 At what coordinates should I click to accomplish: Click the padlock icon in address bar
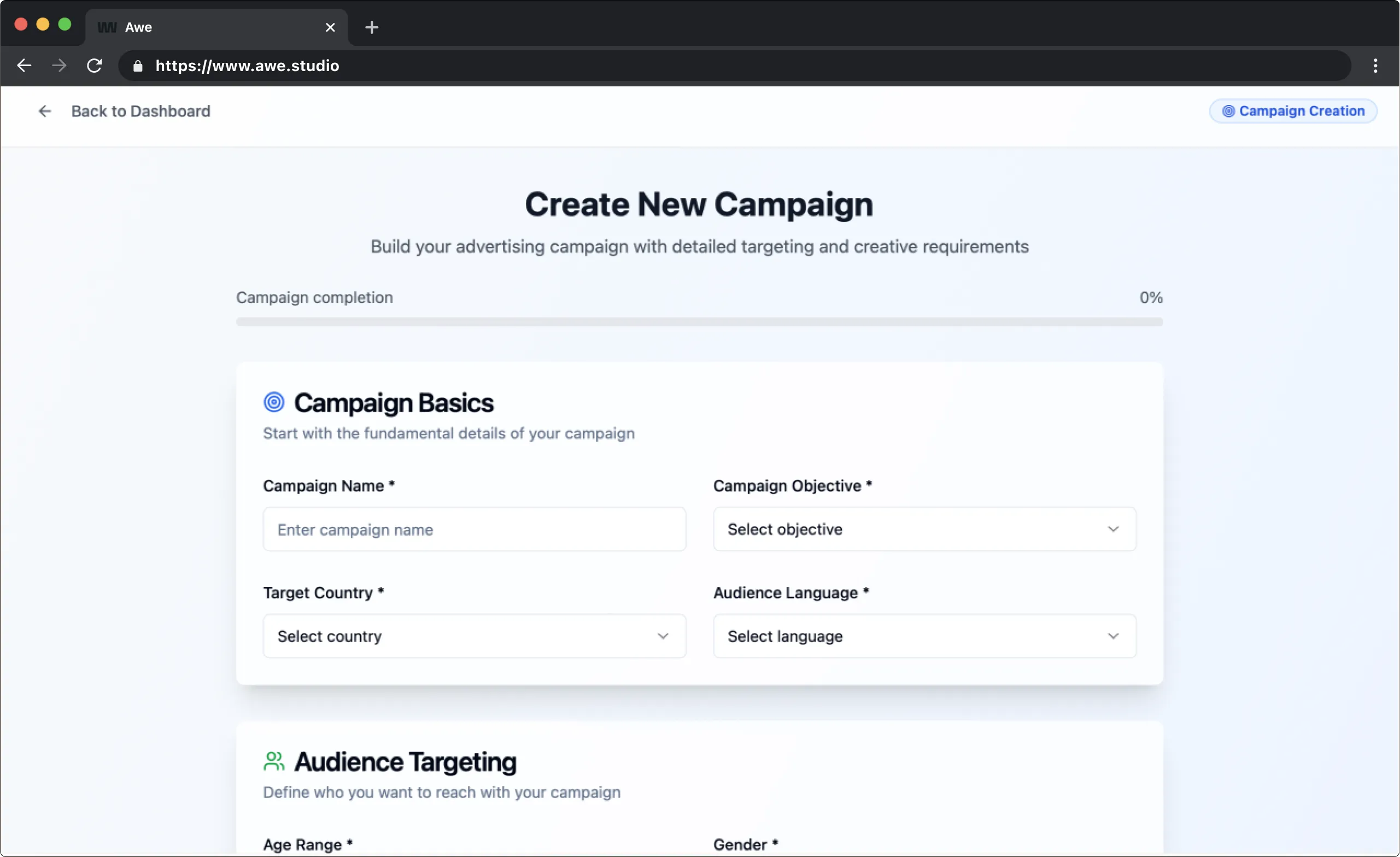point(138,66)
